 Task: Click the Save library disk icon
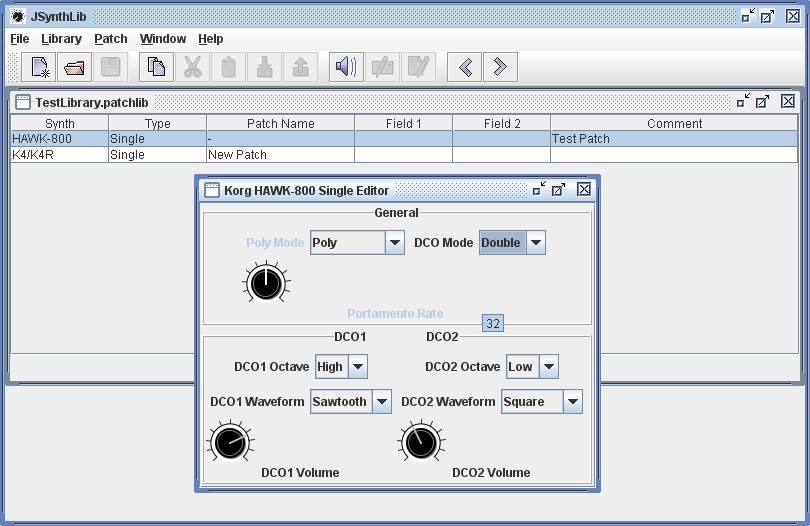pyautogui.click(x=109, y=67)
